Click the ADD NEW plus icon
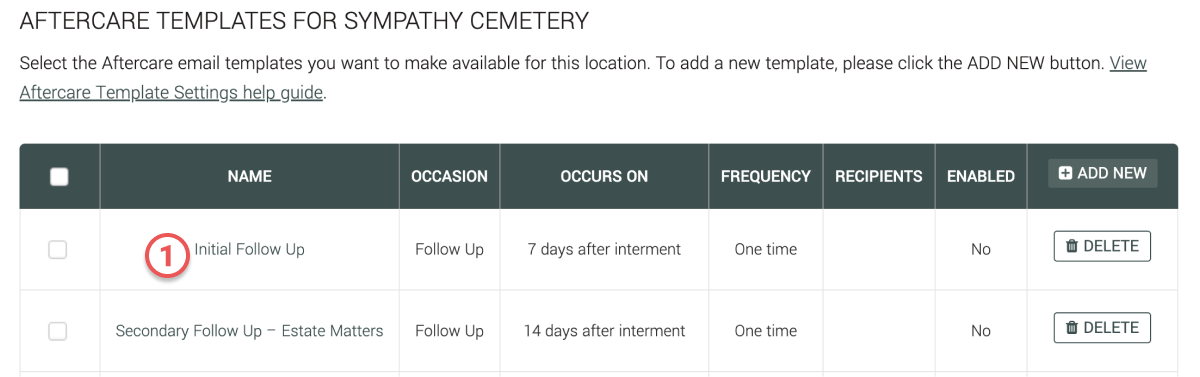The width and height of the screenshot is (1200, 377). (1065, 173)
